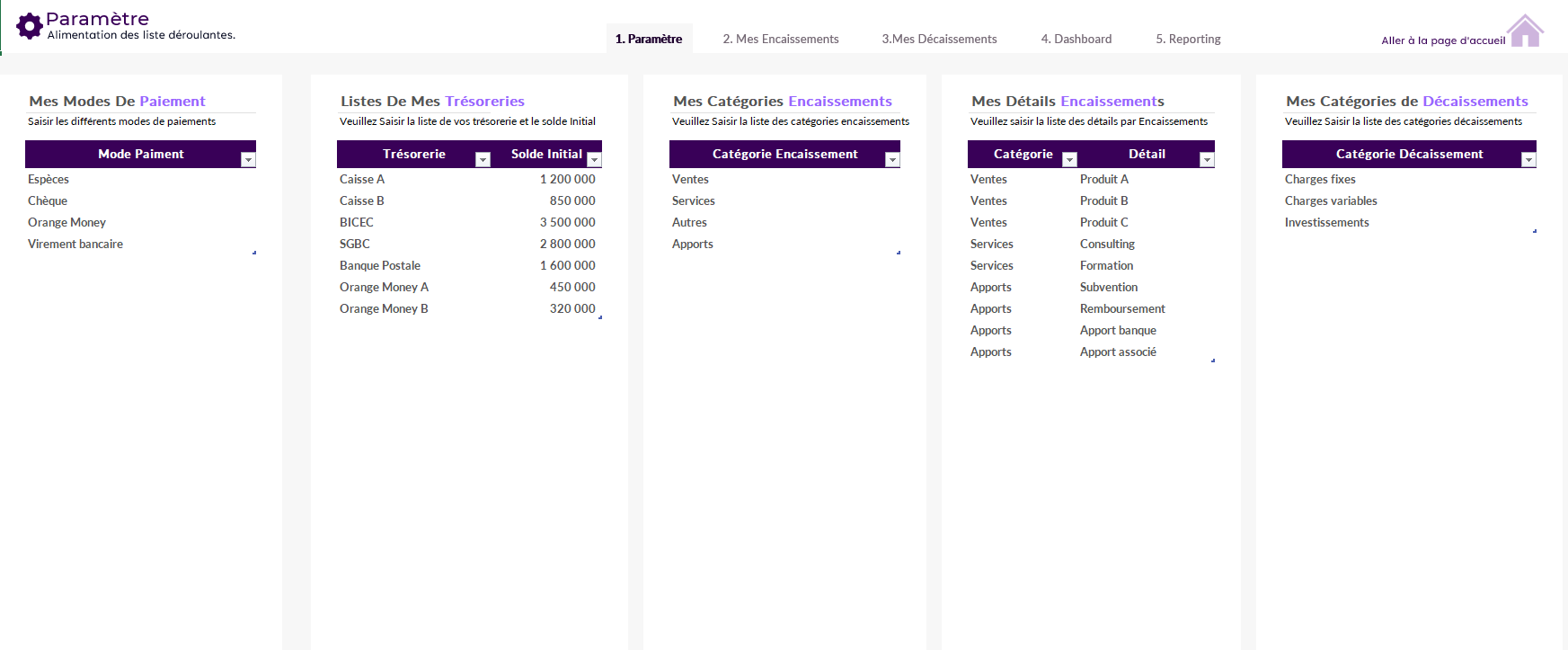The image size is (1568, 650).
Task: Select the 'Chèque' payment mode cell
Action: pyautogui.click(x=141, y=200)
